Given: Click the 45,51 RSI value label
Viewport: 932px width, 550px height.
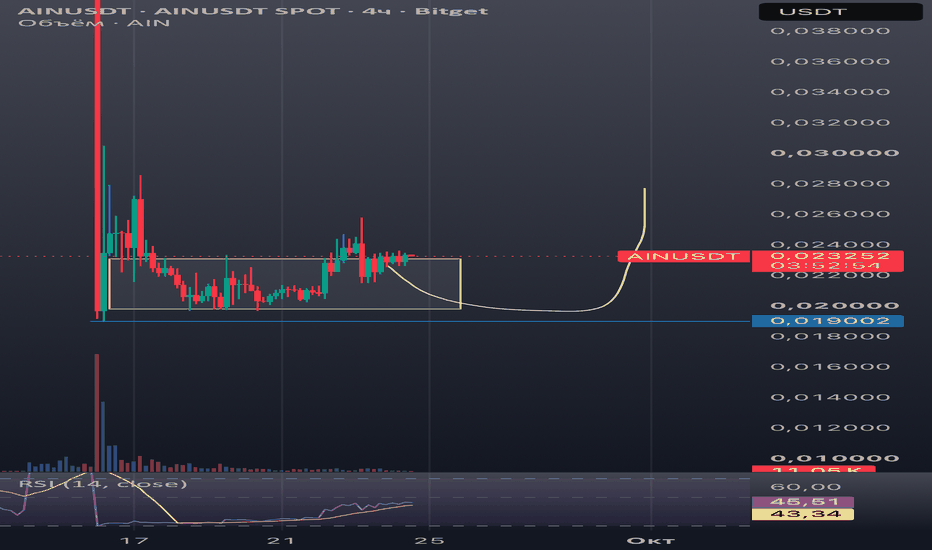Looking at the screenshot, I should click(802, 502).
